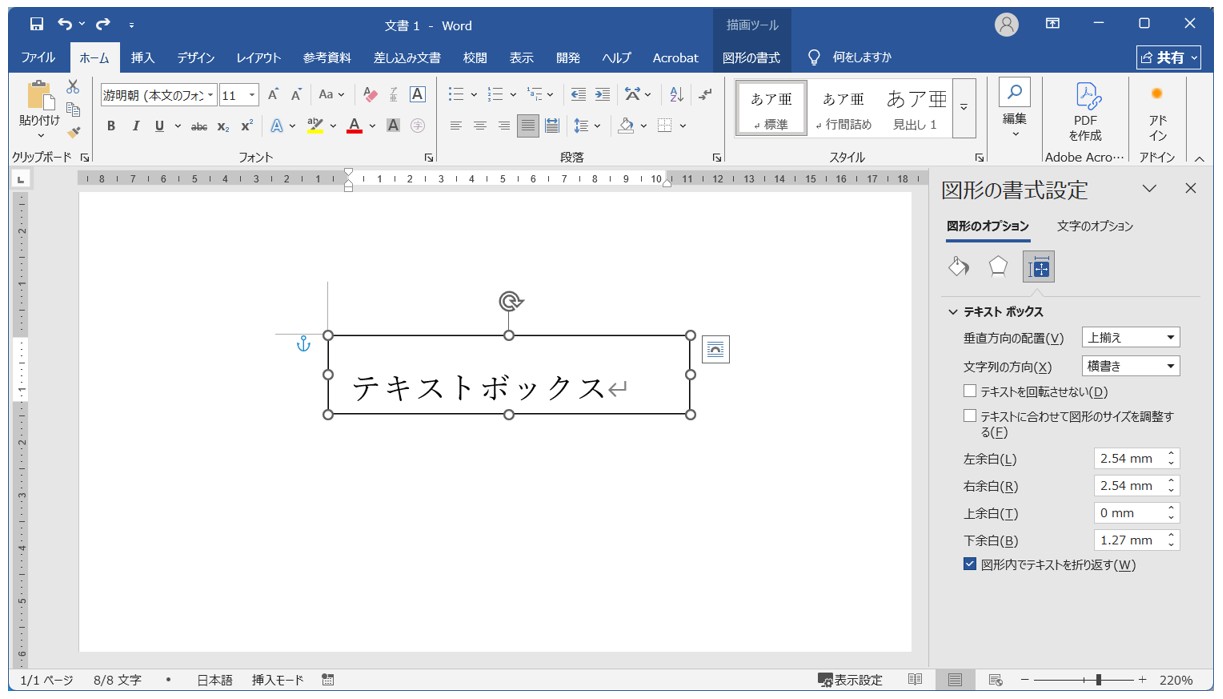The image size is (1223, 699).
Task: Click the Sort icon
Action: point(677,95)
